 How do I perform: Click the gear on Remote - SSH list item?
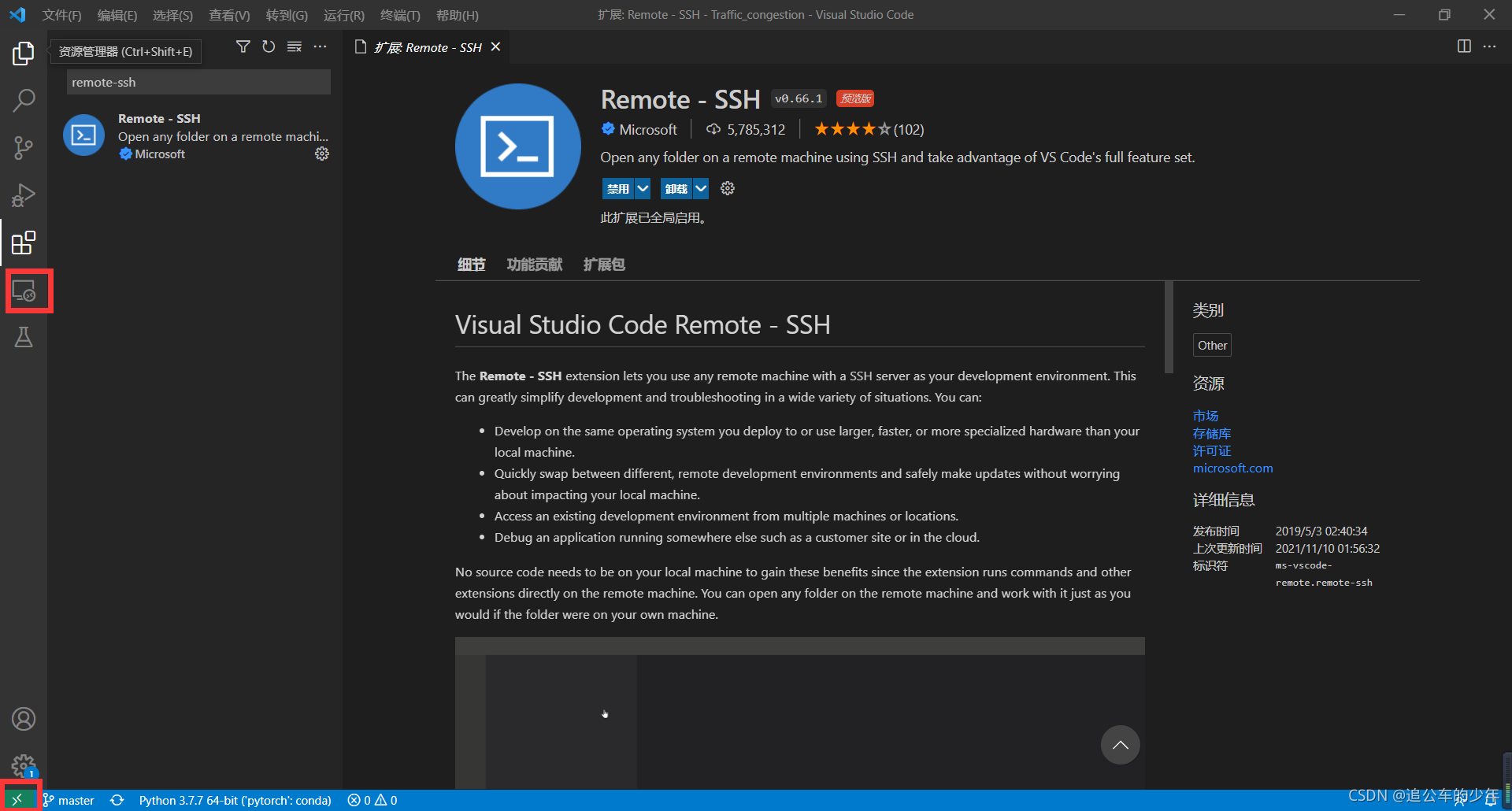[322, 154]
